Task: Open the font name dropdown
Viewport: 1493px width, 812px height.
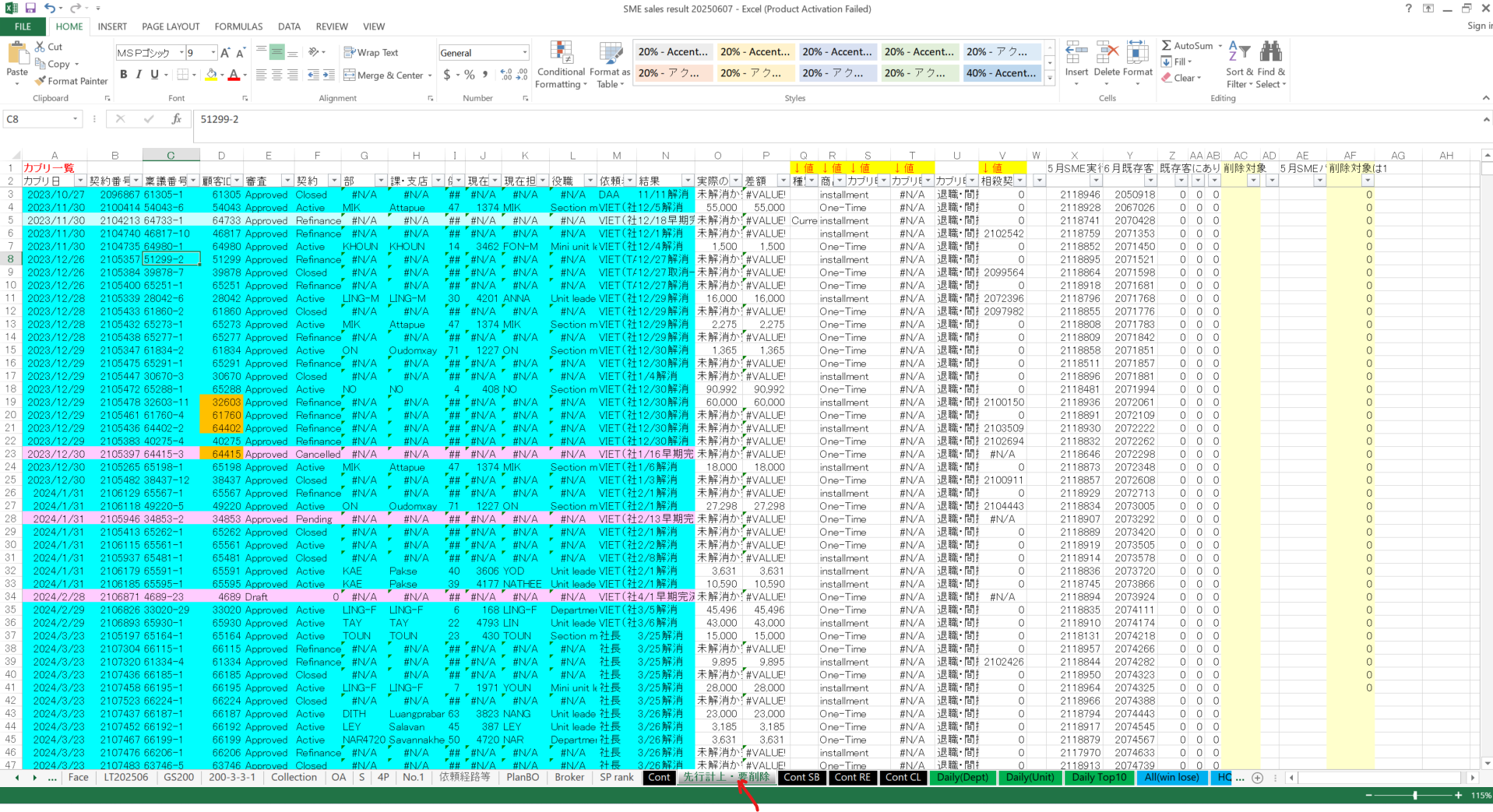Action: pos(181,52)
